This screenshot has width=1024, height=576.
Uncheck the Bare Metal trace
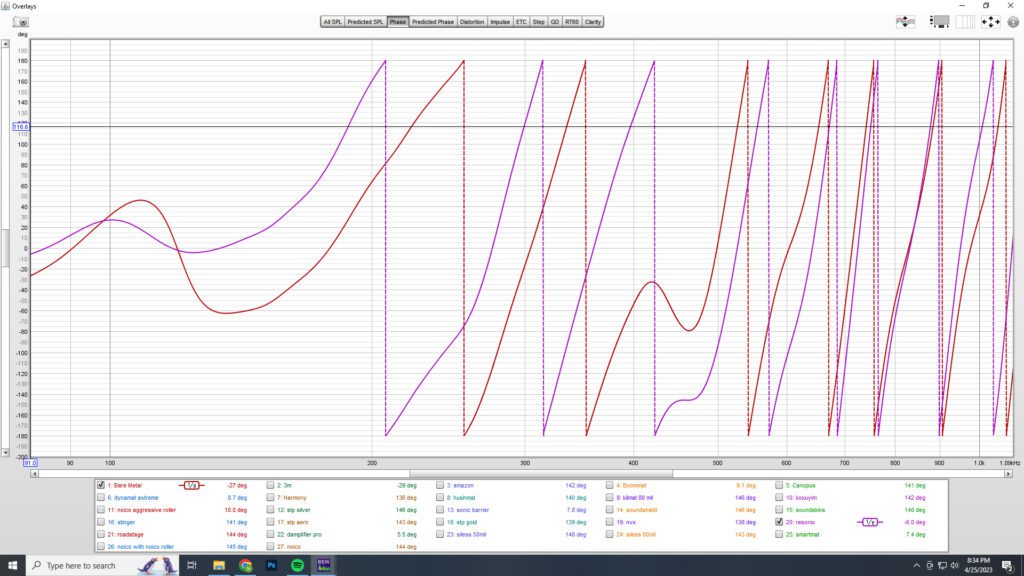100,485
